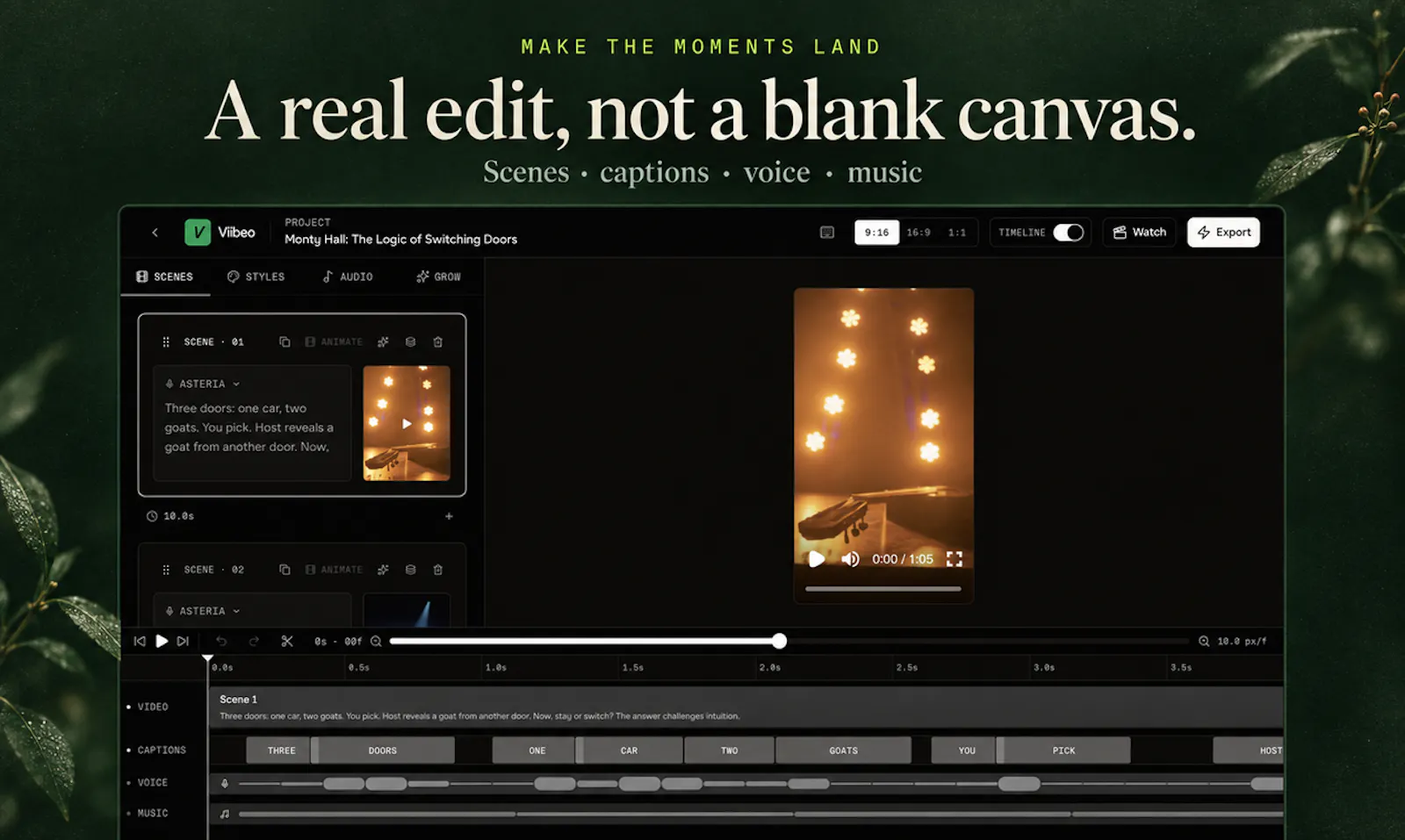1405x840 pixels.
Task: Play the timeline from the transport bar
Action: tap(162, 642)
